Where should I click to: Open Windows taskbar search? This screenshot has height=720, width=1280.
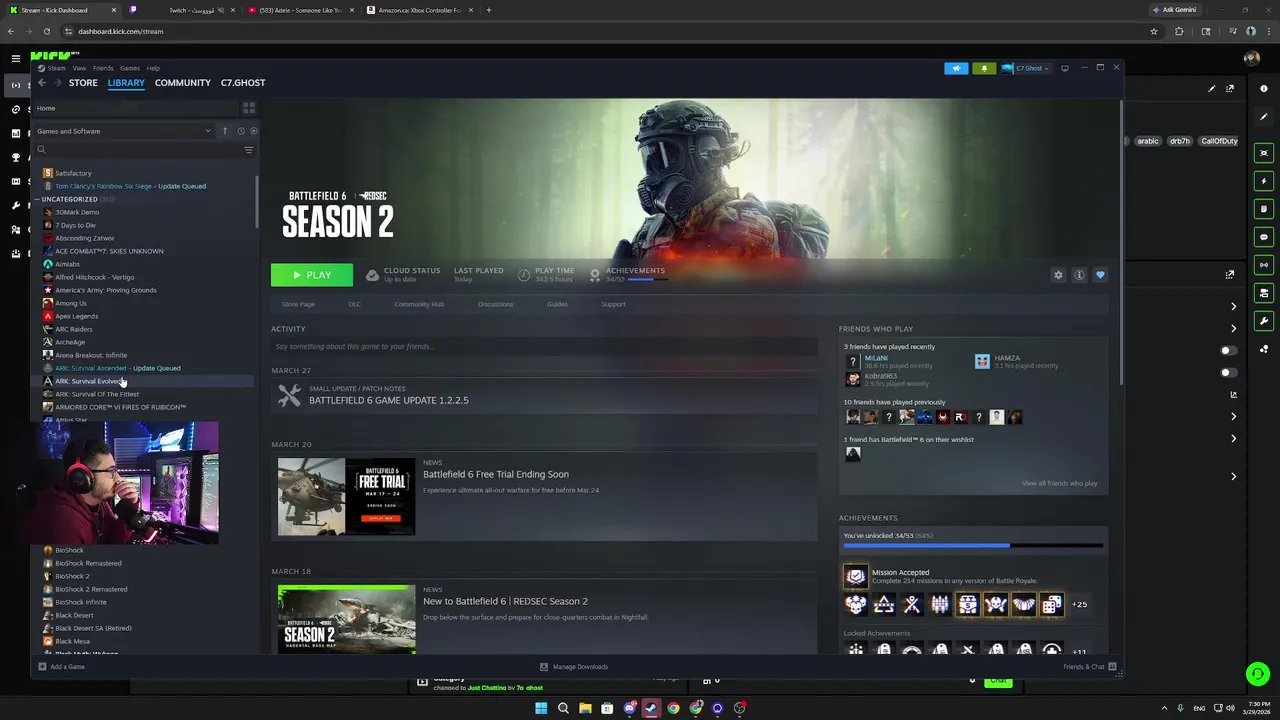point(563,708)
